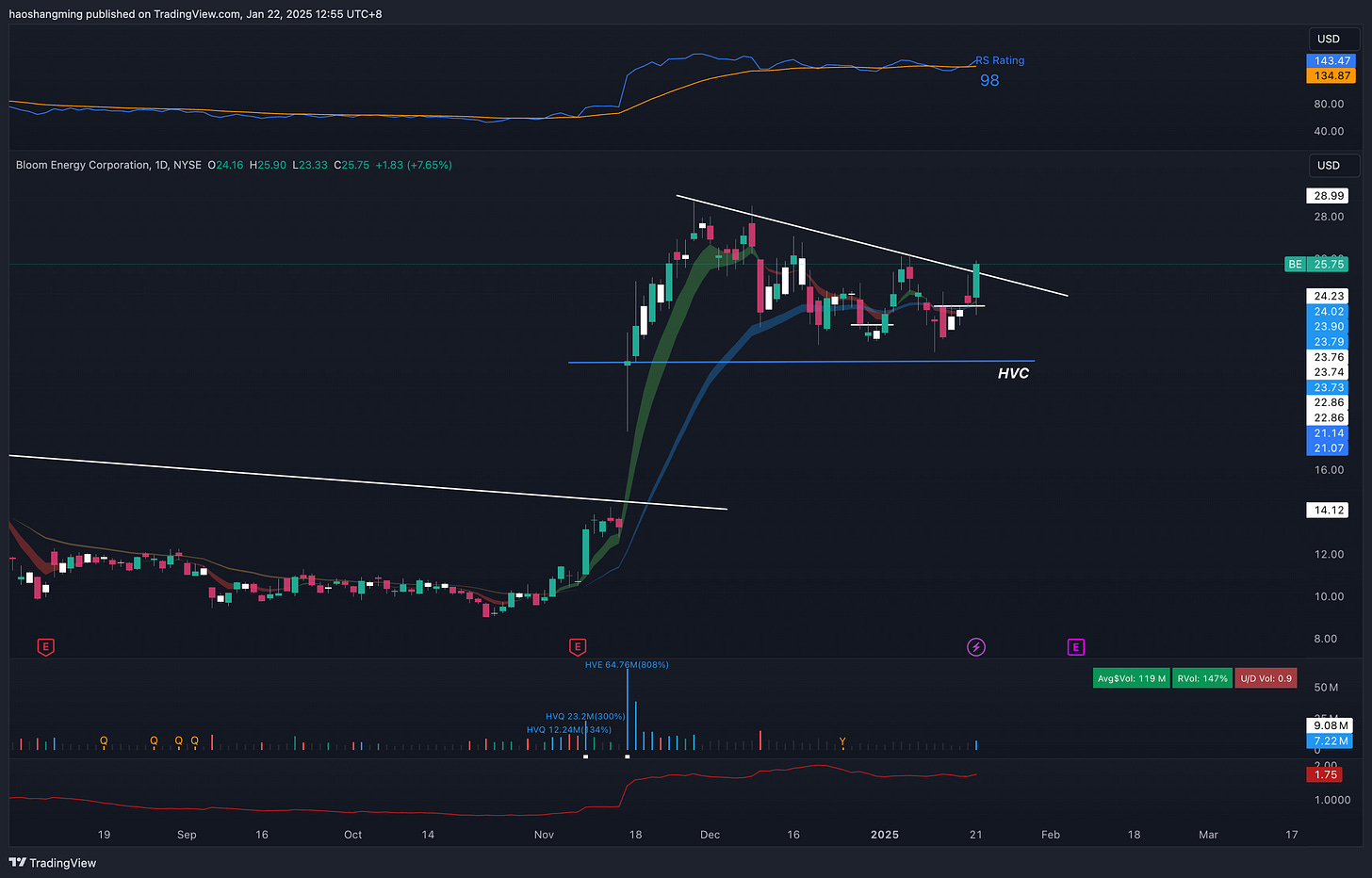1372x878 pixels.
Task: Click the RS Rating label
Action: click(1000, 60)
